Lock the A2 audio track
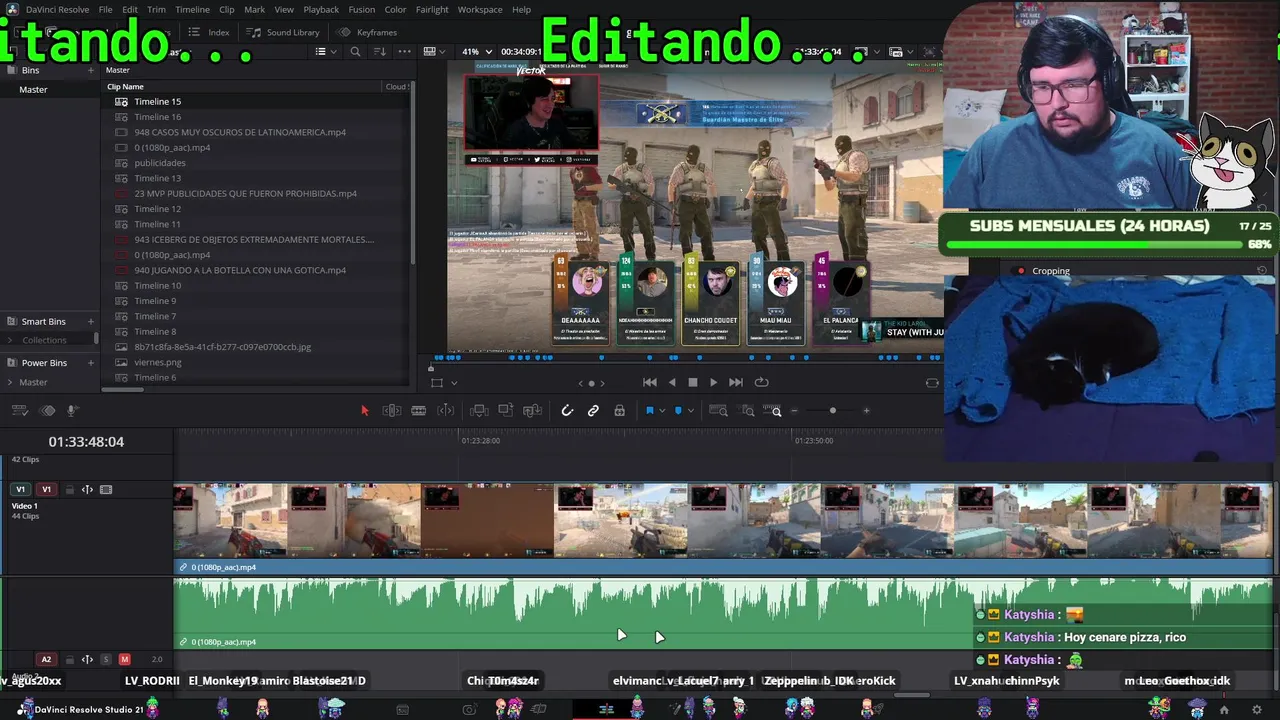This screenshot has width=1280, height=720. click(x=70, y=660)
